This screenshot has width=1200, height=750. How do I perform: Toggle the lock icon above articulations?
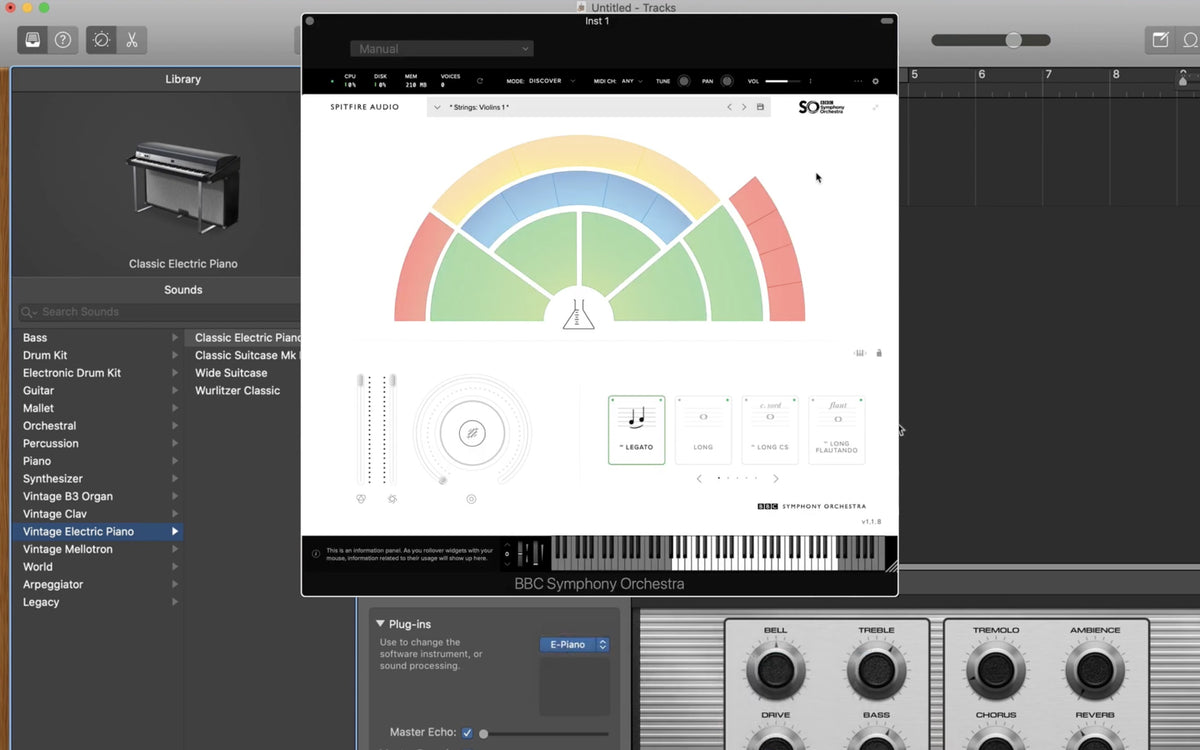879,353
